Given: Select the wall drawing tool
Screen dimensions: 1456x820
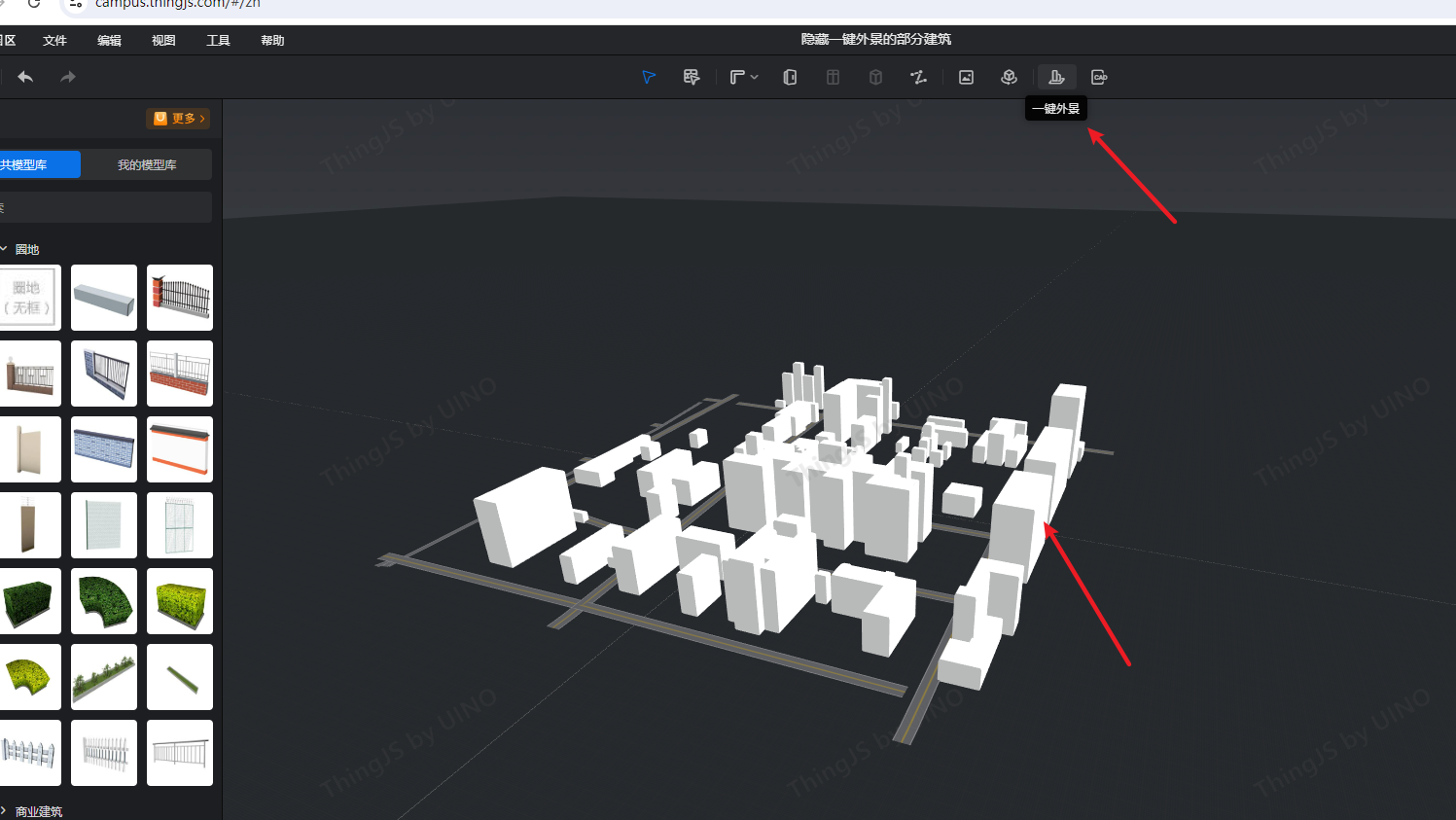Looking at the screenshot, I should pos(737,77).
